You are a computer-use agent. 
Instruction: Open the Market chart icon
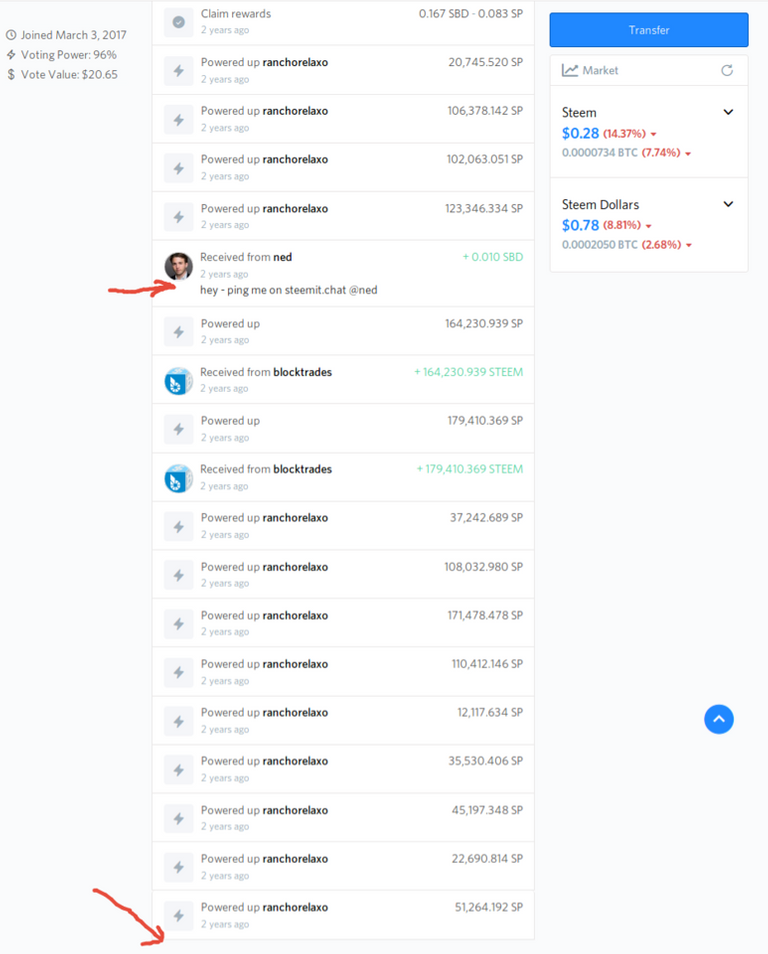[x=570, y=71]
